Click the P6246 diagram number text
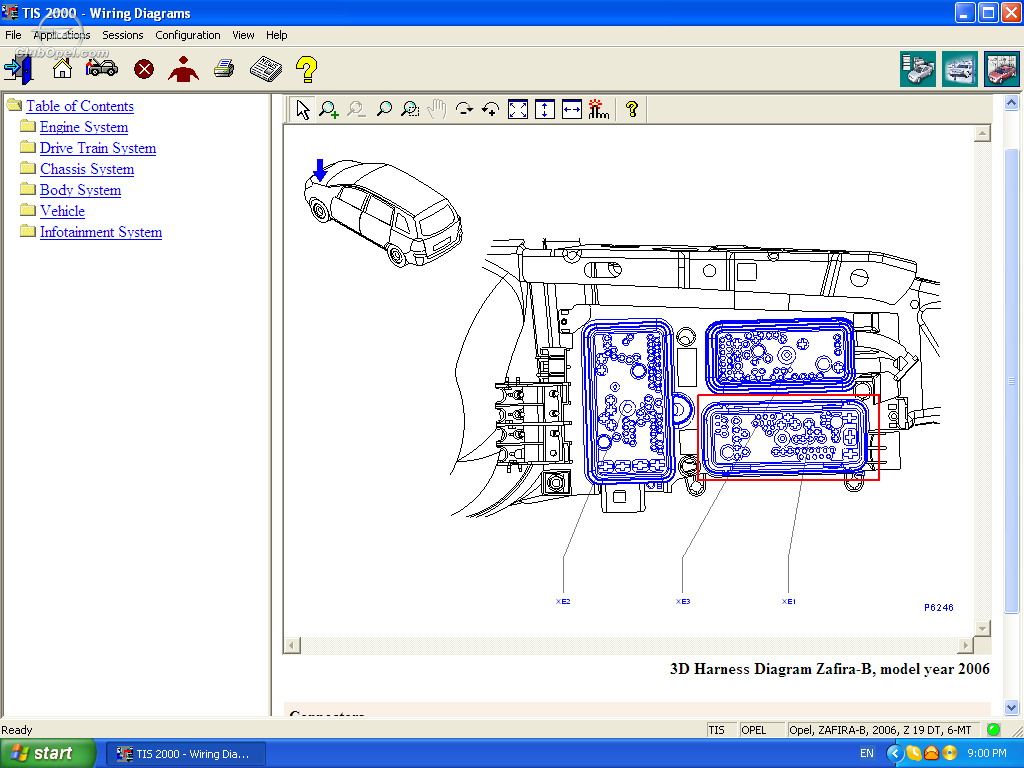The height and width of the screenshot is (768, 1024). [x=938, y=607]
